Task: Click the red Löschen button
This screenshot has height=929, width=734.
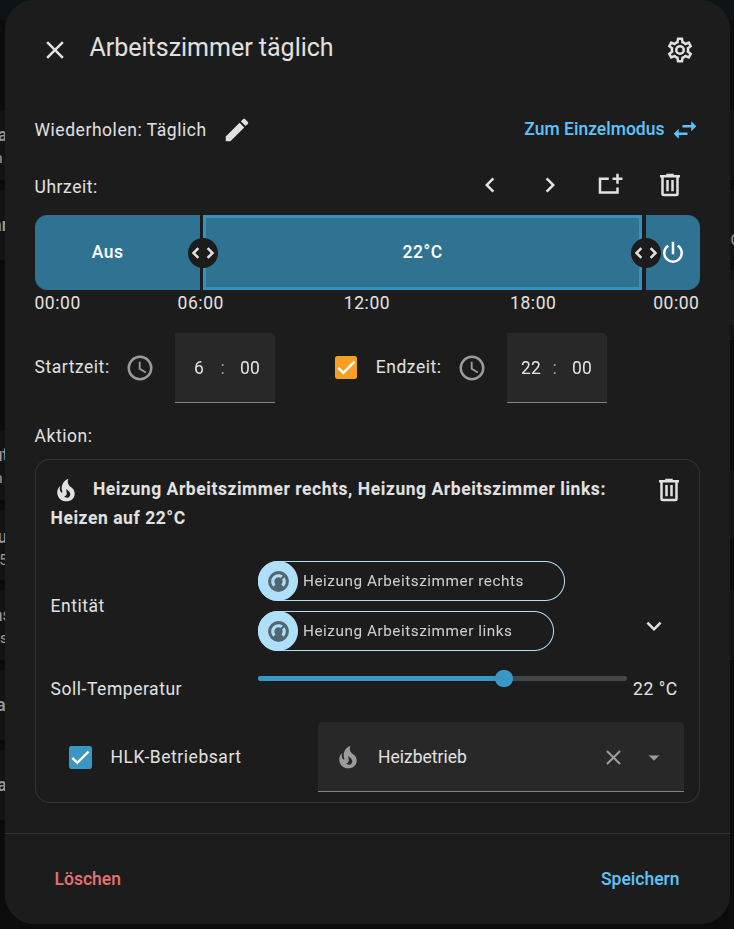Action: point(88,879)
